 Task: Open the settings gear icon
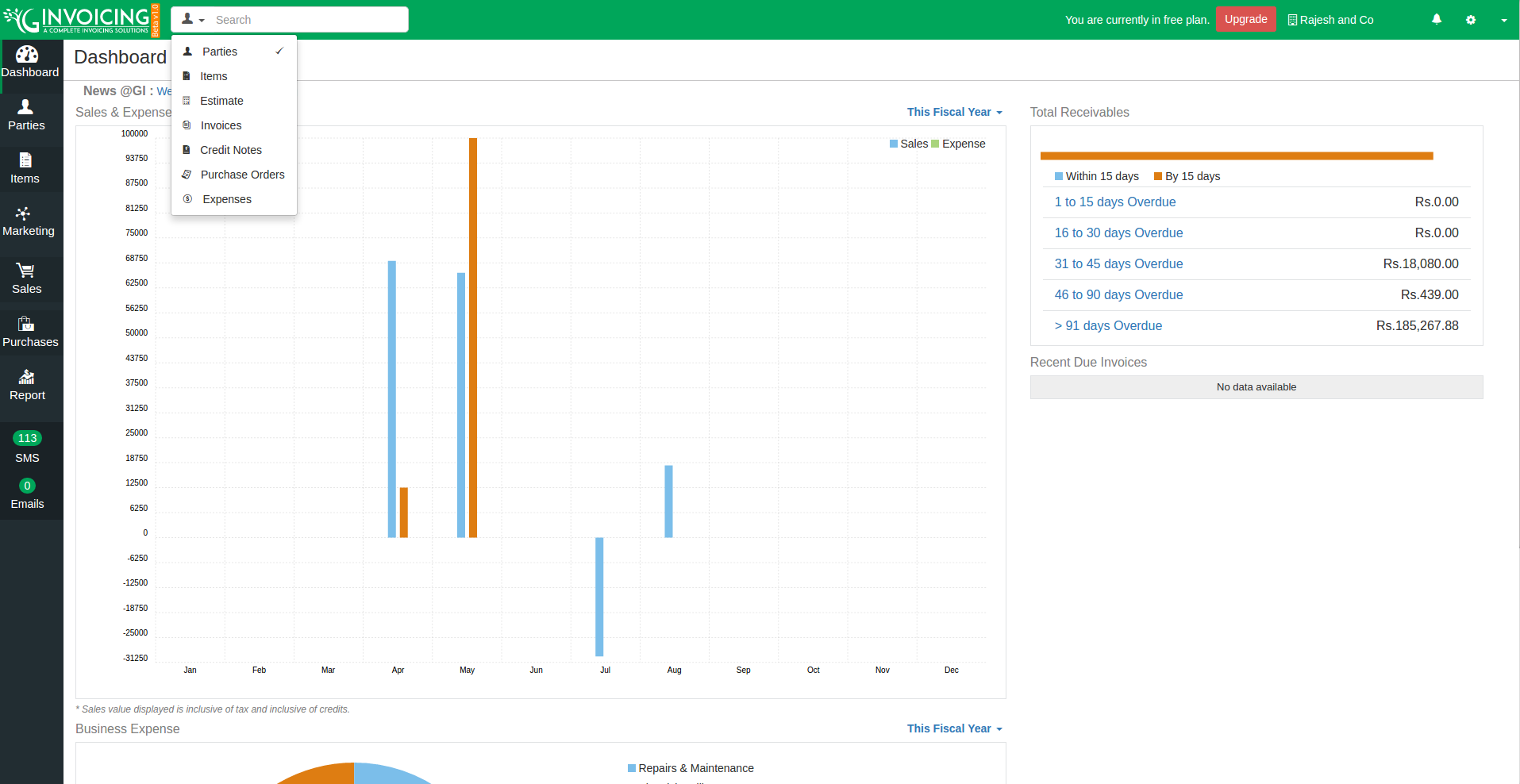point(1471,20)
